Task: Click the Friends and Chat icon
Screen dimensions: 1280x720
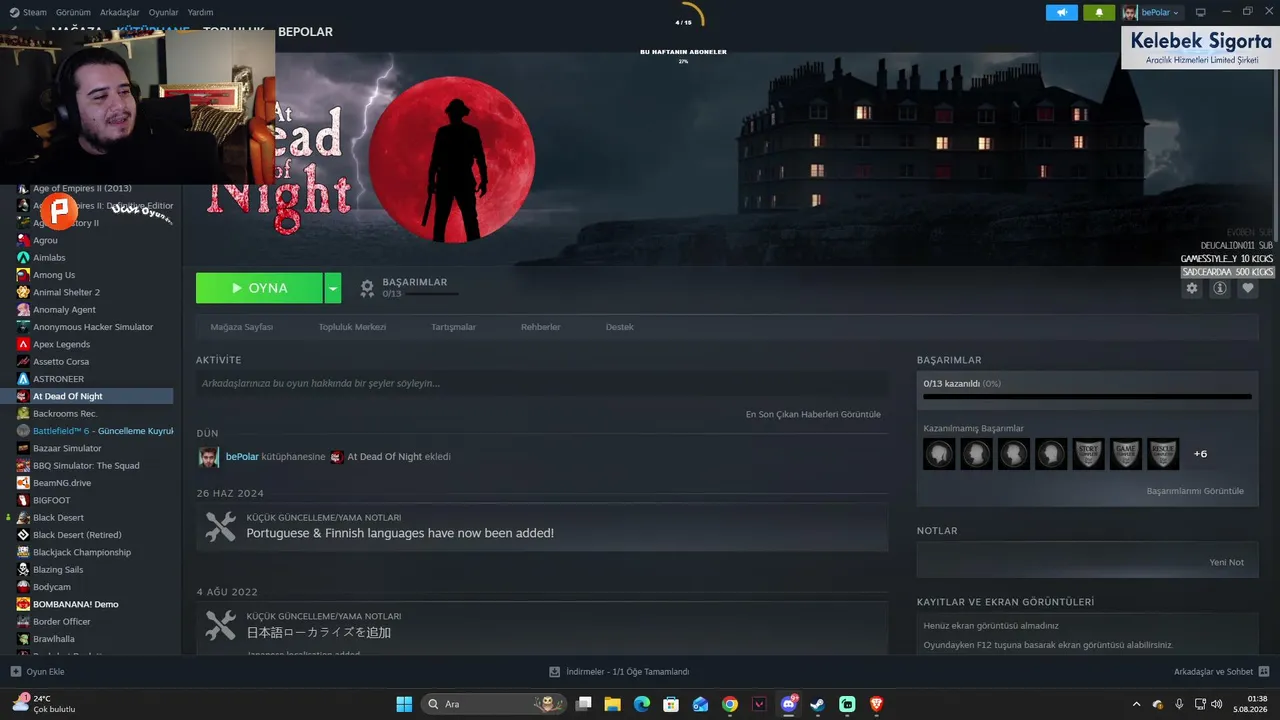Action: point(1264,672)
